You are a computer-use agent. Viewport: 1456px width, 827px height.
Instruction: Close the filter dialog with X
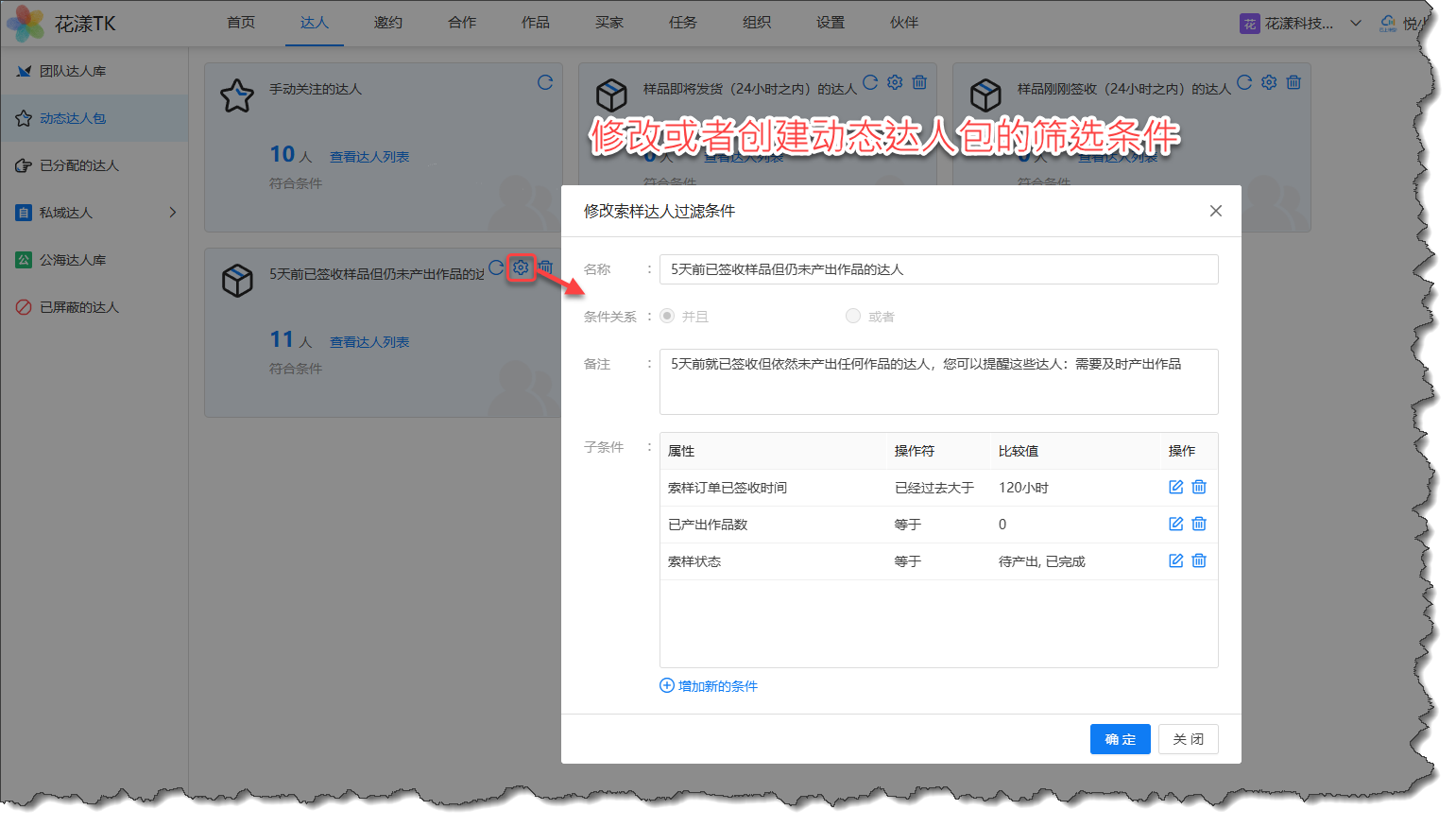[x=1216, y=211]
